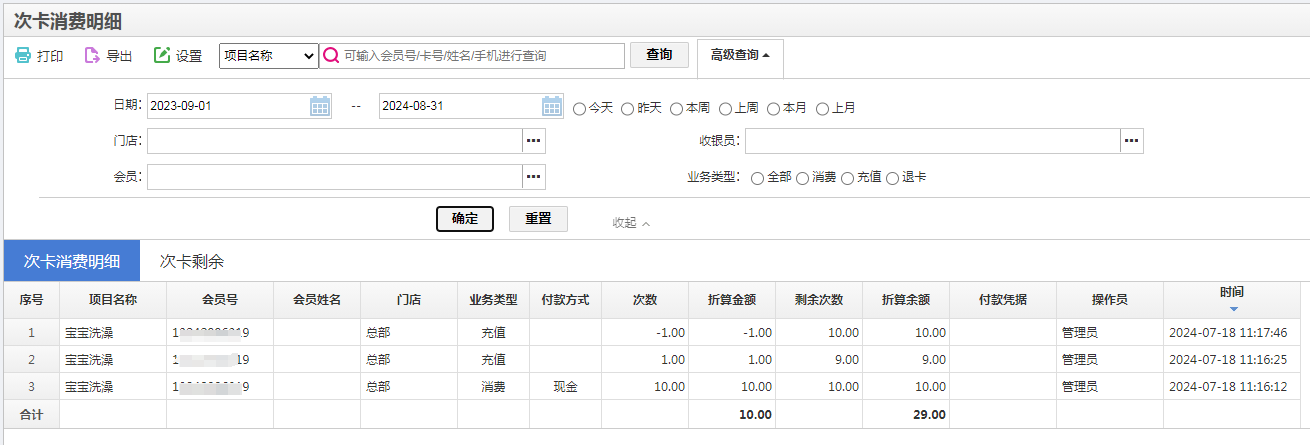Click the 收银员 cashier input field
The height and width of the screenshot is (445, 1310).
932,141
